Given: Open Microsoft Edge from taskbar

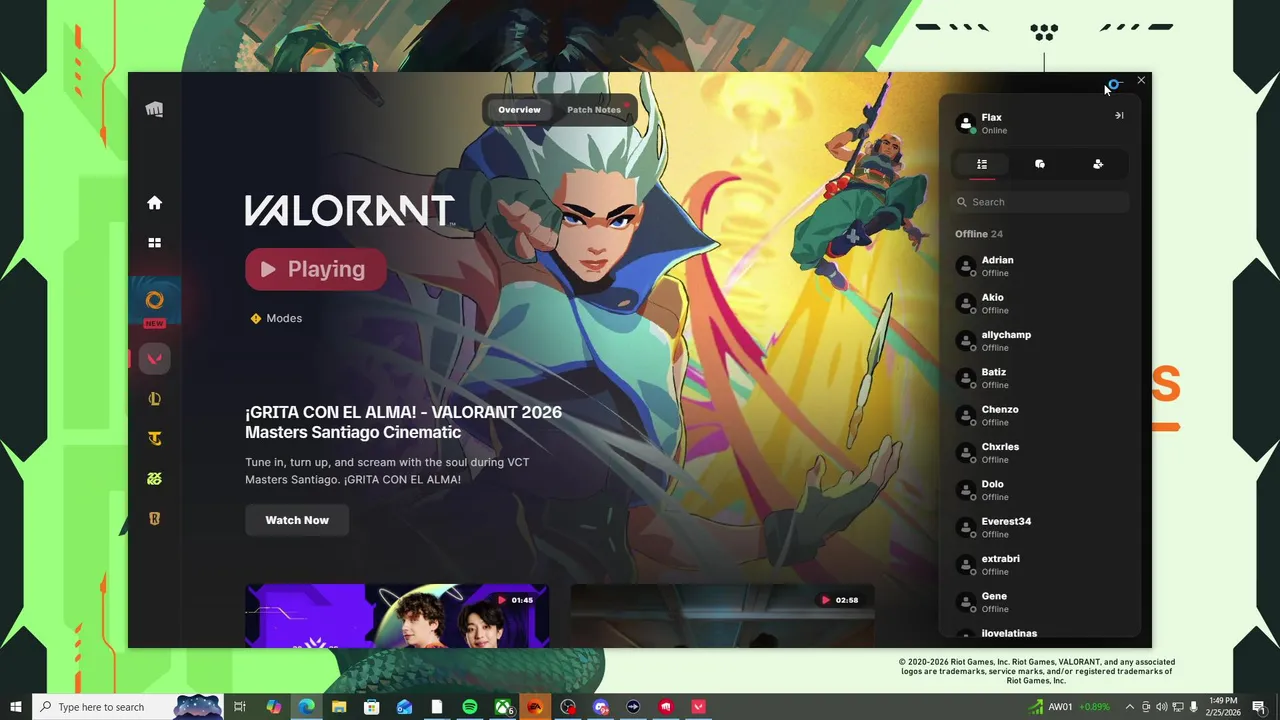Looking at the screenshot, I should pos(306,707).
